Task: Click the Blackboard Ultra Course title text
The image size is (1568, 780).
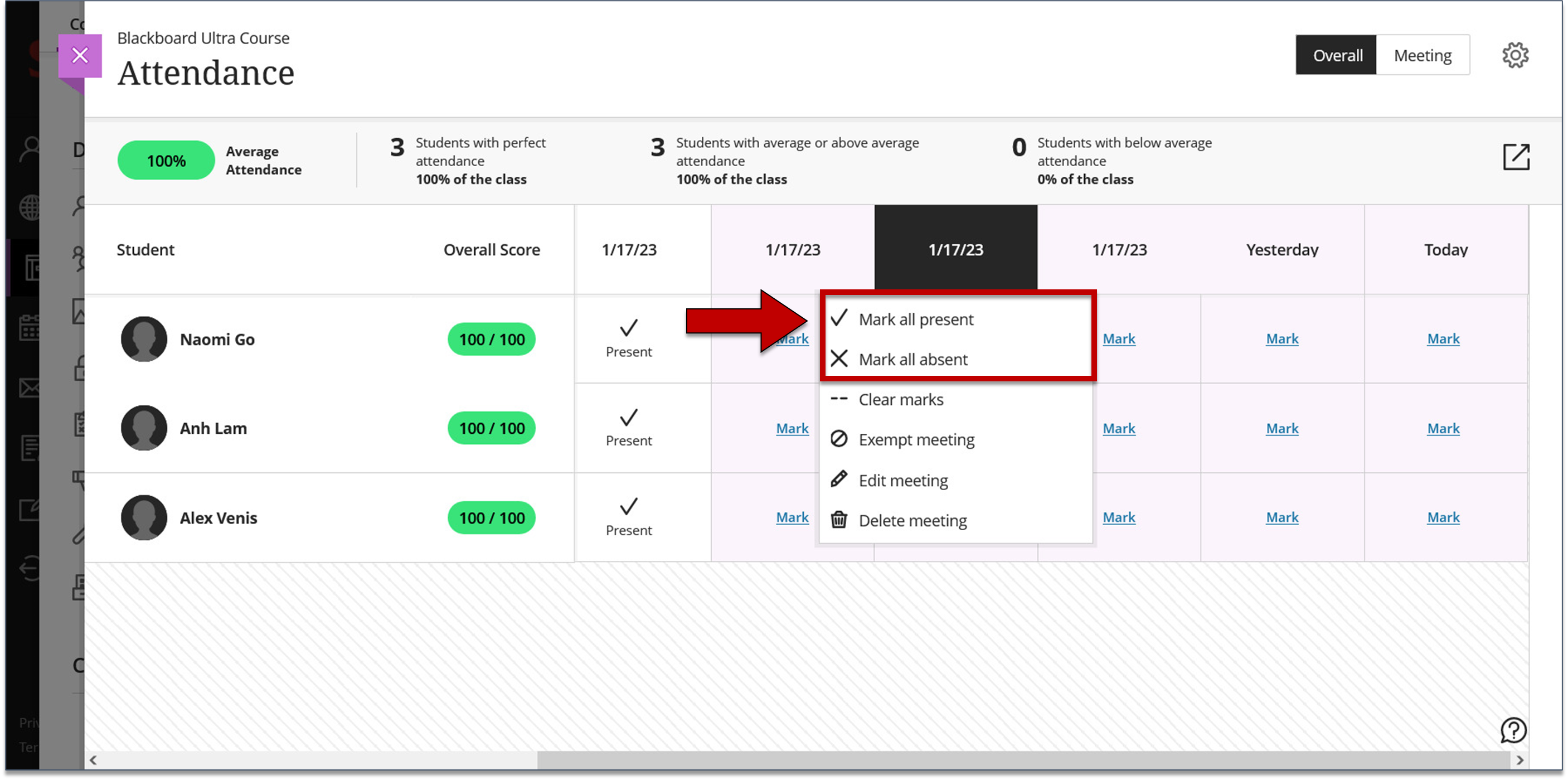Action: (203, 38)
